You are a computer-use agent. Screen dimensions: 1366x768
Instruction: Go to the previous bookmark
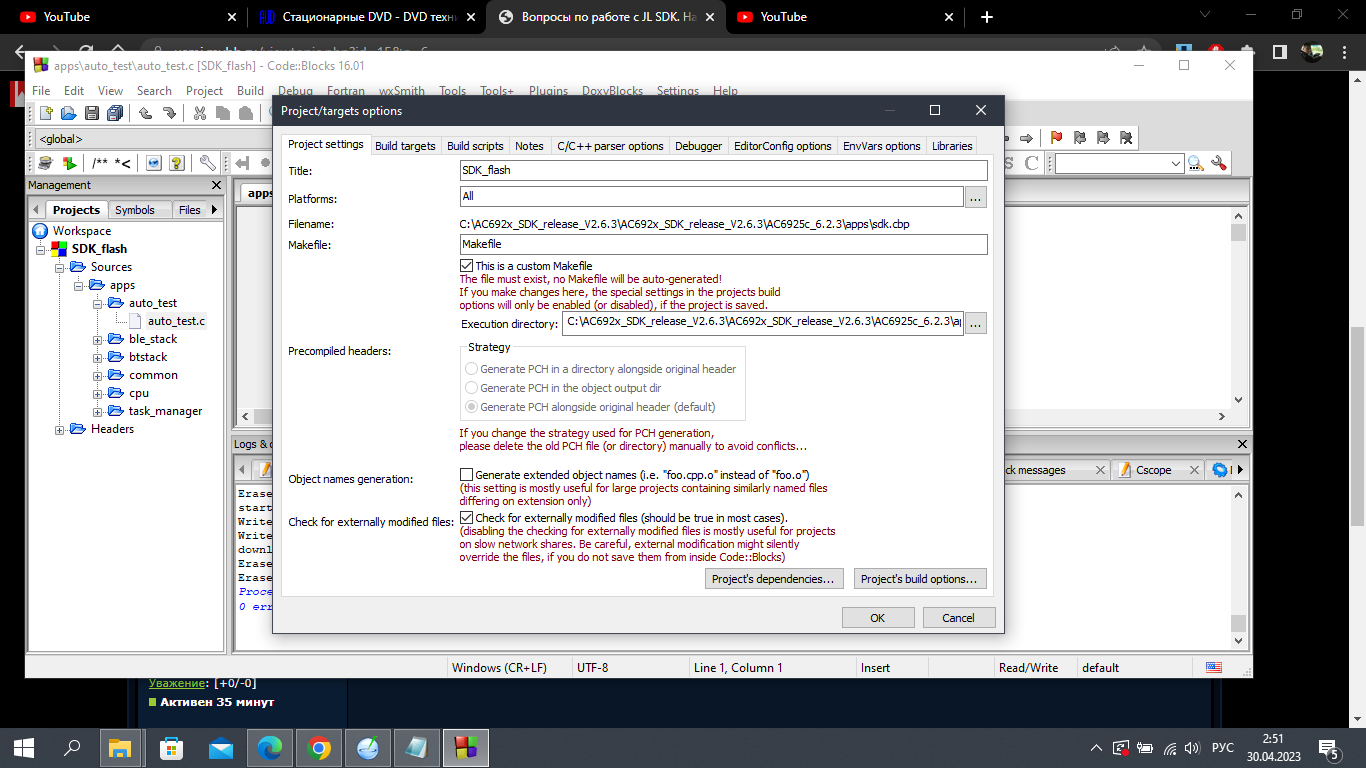(1079, 138)
